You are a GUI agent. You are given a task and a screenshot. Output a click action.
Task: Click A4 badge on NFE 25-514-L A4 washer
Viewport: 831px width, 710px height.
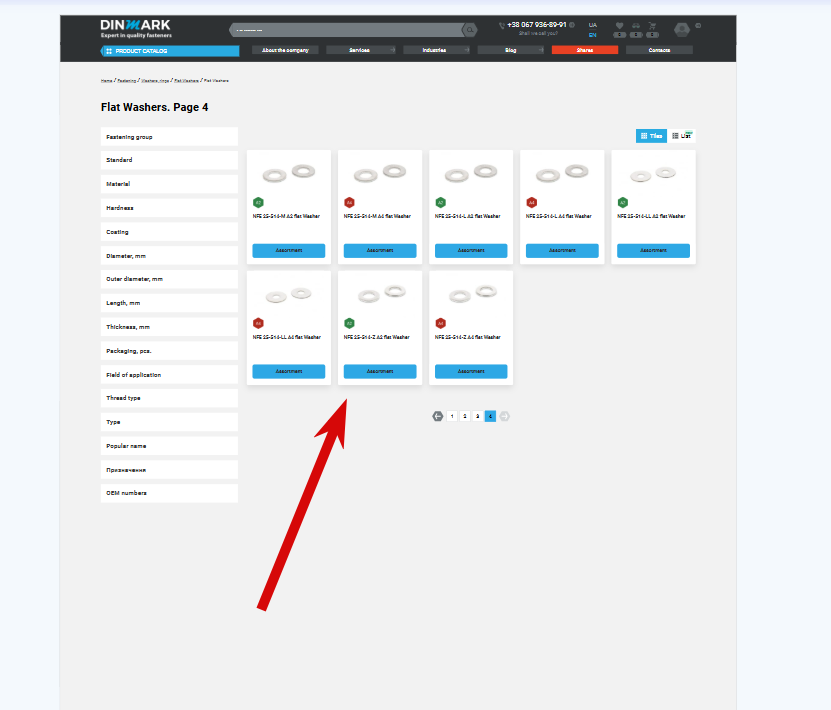coord(532,202)
